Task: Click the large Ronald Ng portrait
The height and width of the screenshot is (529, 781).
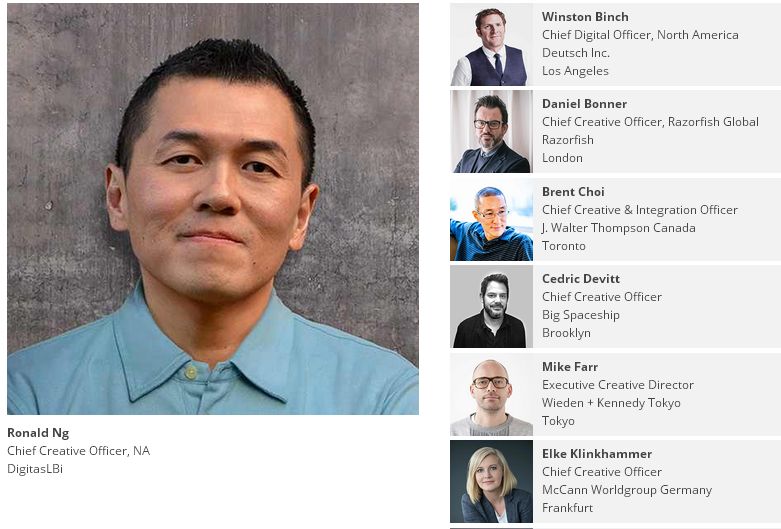Action: (213, 209)
